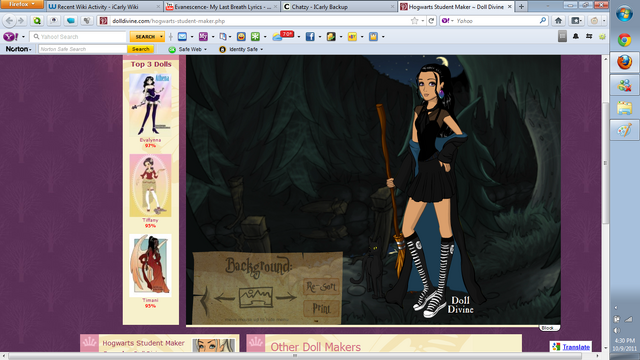Open the Windows Start button
The image size is (640, 360).
(x=624, y=14)
